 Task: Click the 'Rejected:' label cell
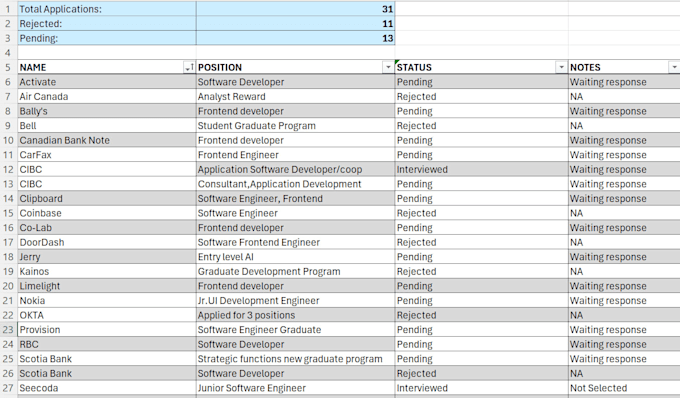(107, 23)
